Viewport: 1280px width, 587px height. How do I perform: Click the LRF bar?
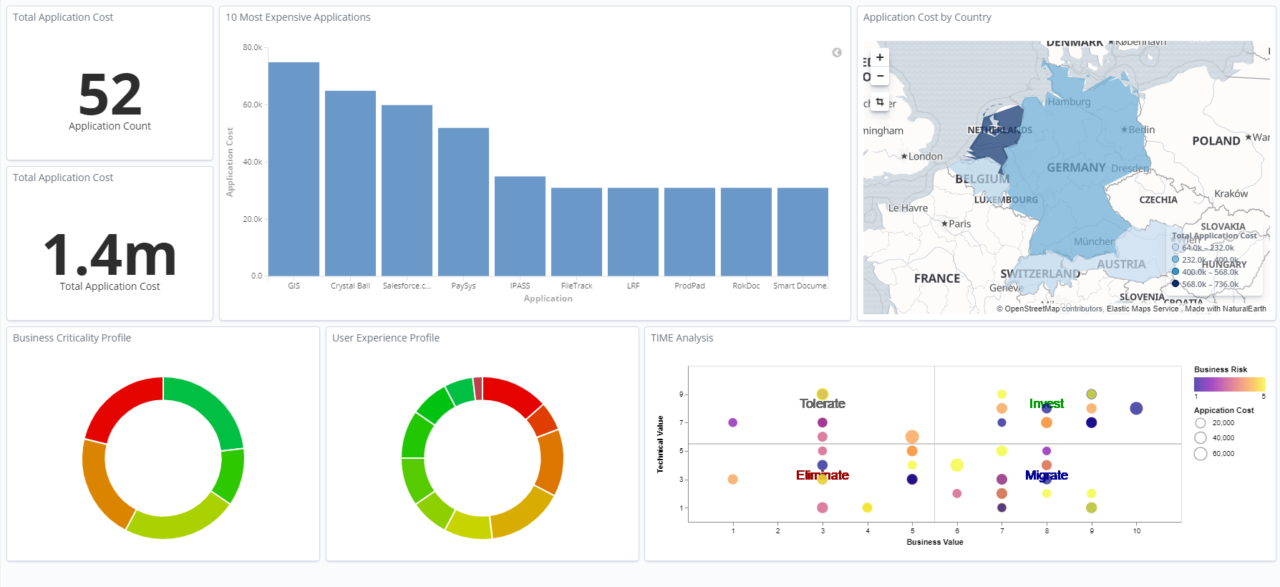pyautogui.click(x=633, y=232)
